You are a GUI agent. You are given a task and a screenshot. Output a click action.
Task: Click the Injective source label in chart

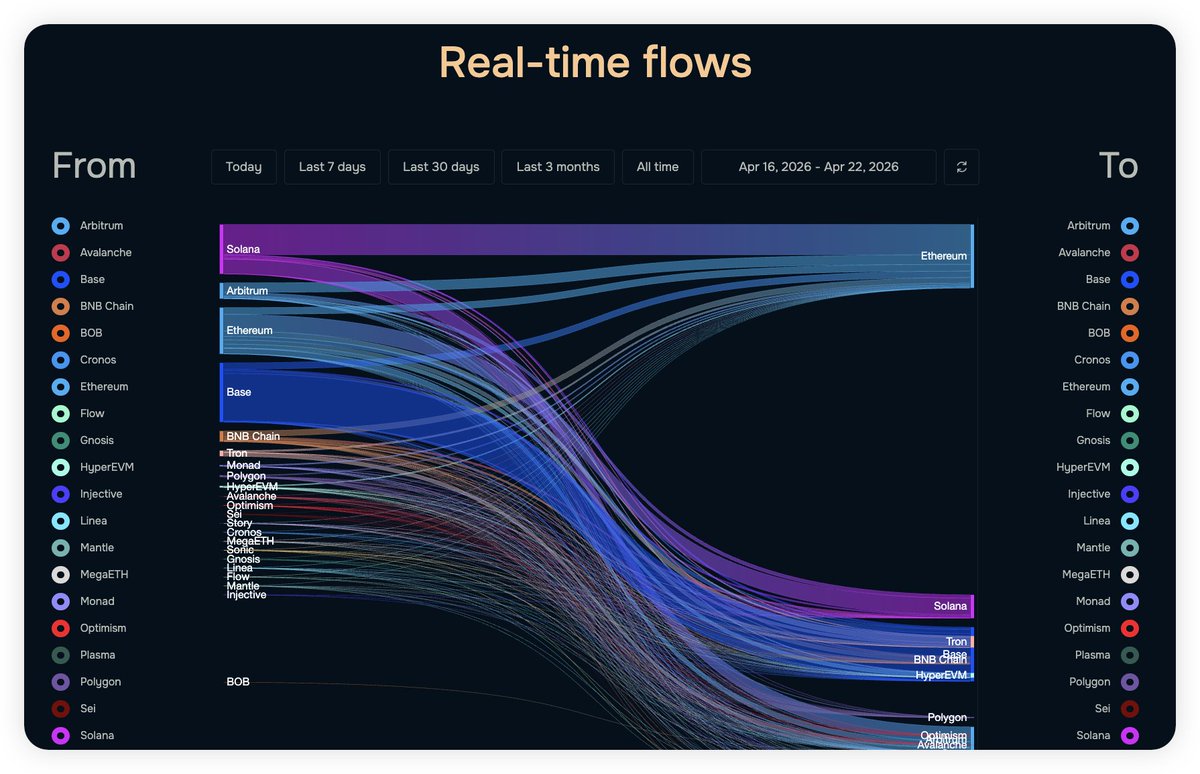[246, 595]
